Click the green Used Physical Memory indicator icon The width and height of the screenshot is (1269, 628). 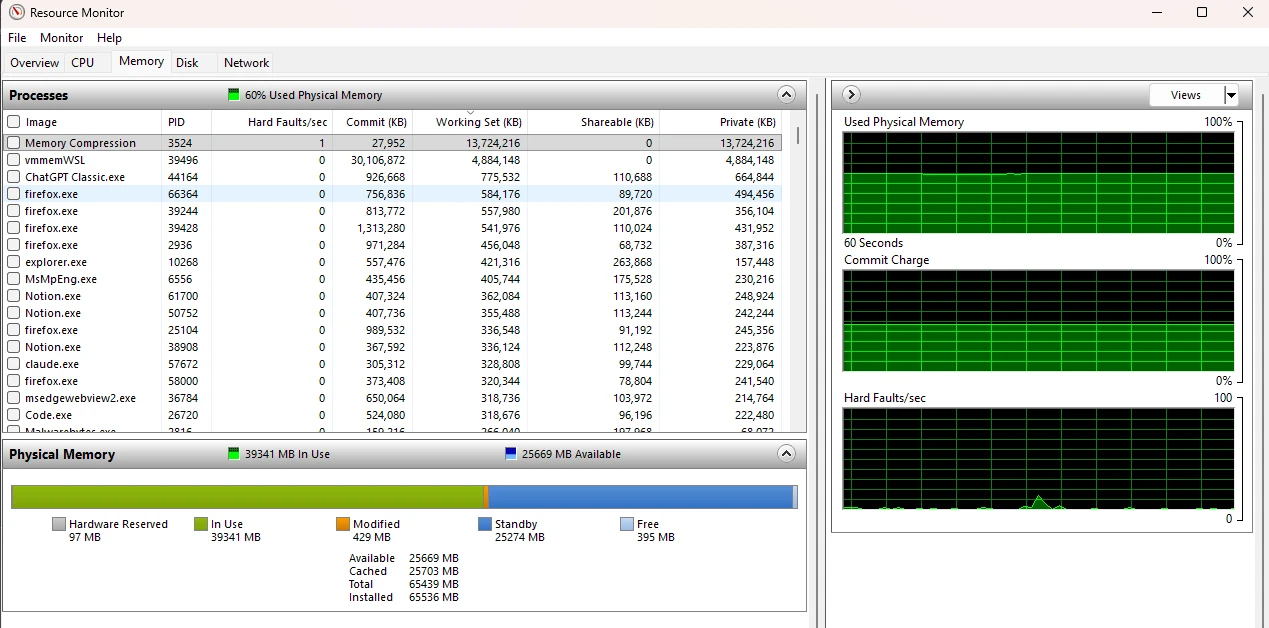[234, 95]
